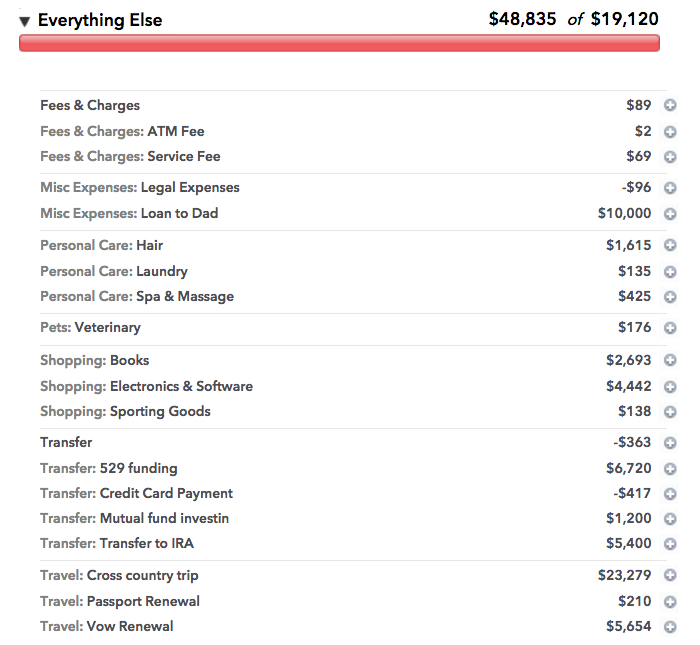Click the $48,835 total spent amount
700x645 pixels.
click(x=522, y=19)
